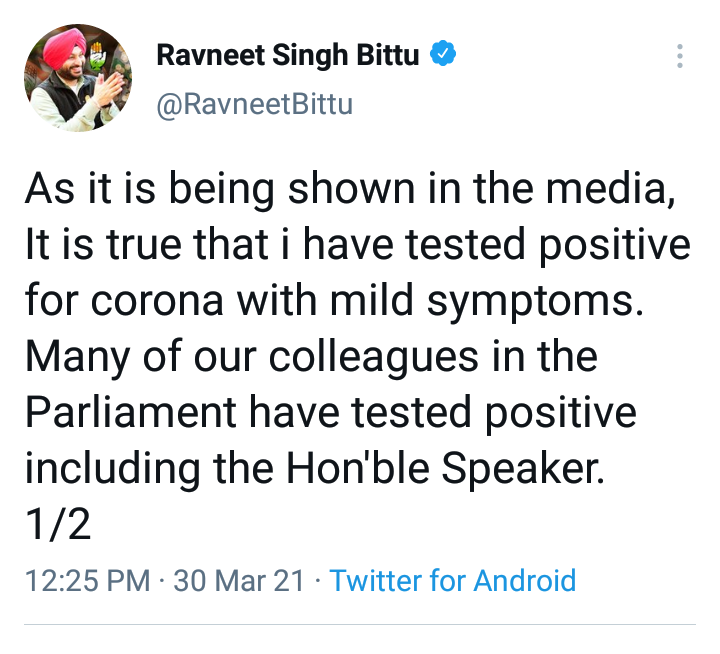Screen dimensions: 720x654
Task: Click the 12:25 PM timestamp
Action: click(87, 580)
